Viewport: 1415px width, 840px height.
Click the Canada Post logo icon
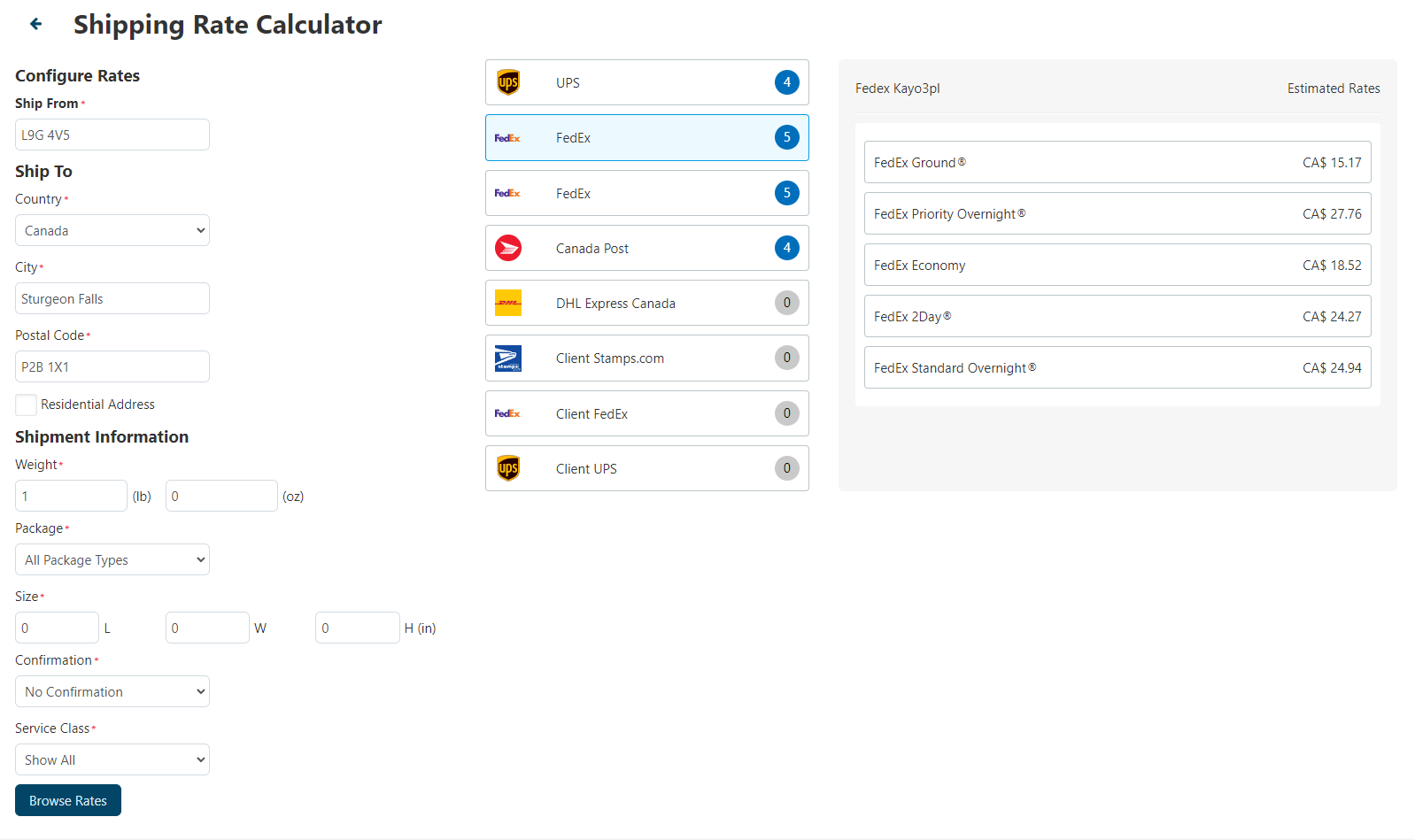pos(508,248)
